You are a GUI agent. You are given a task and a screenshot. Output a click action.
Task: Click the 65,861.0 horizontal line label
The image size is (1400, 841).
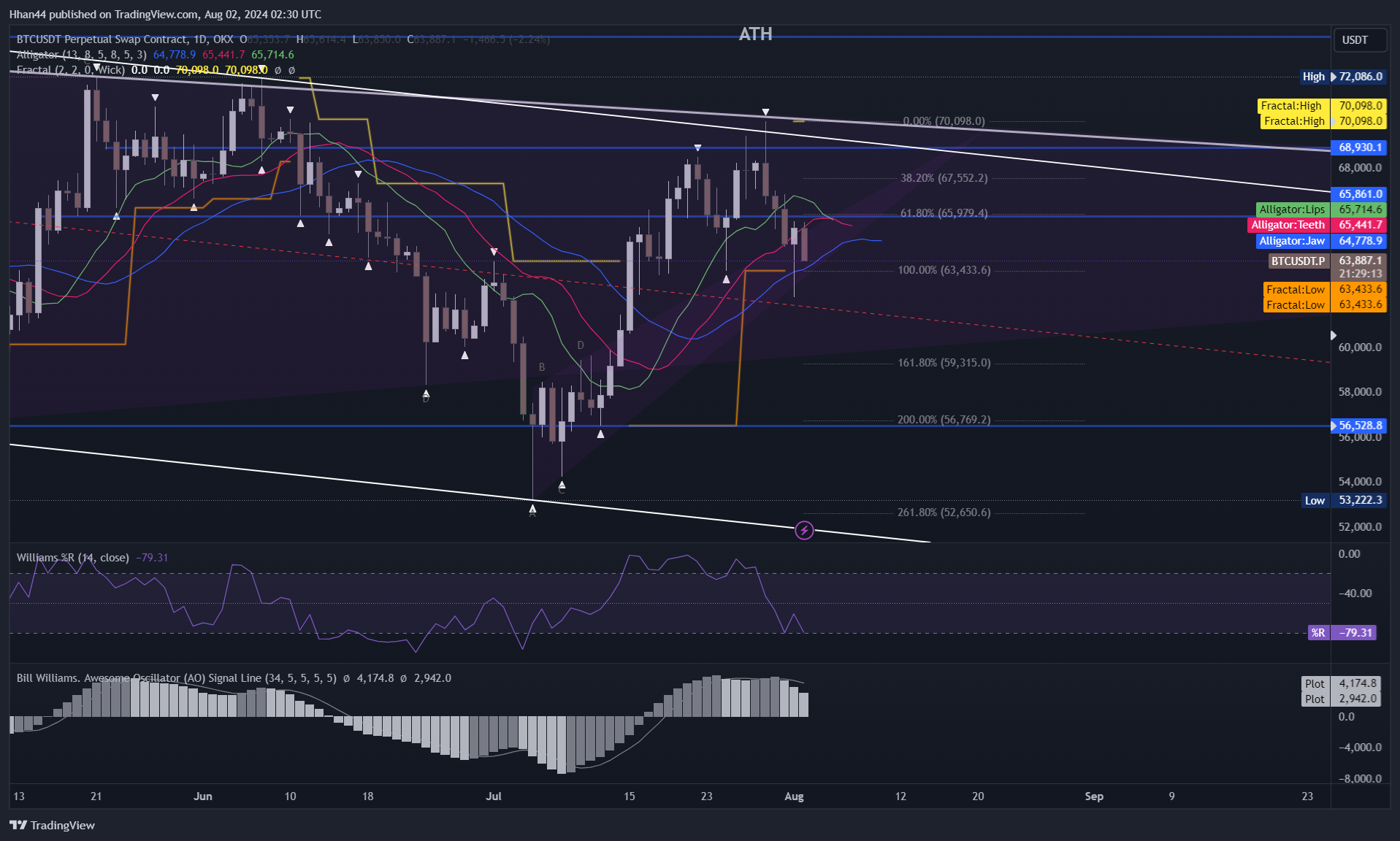point(1359,194)
